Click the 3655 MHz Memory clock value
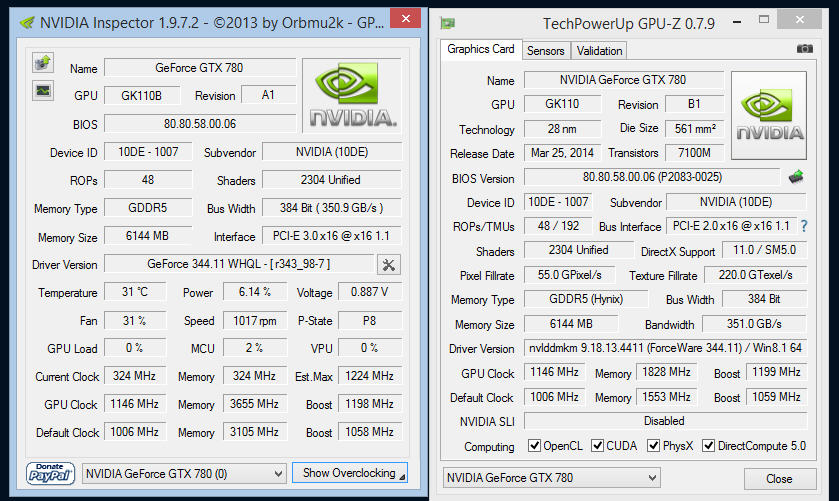The height and width of the screenshot is (501, 839). (x=255, y=404)
